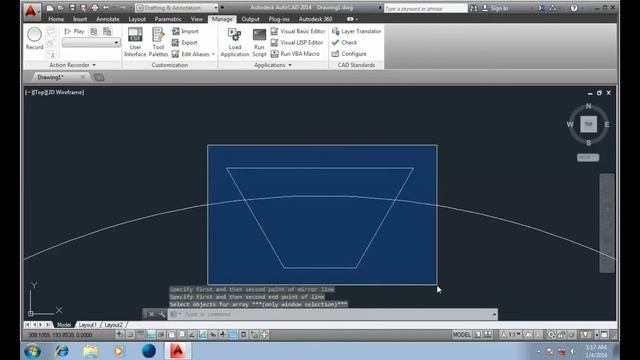Toggle Infer Constraints in the status bar

tap(119, 335)
